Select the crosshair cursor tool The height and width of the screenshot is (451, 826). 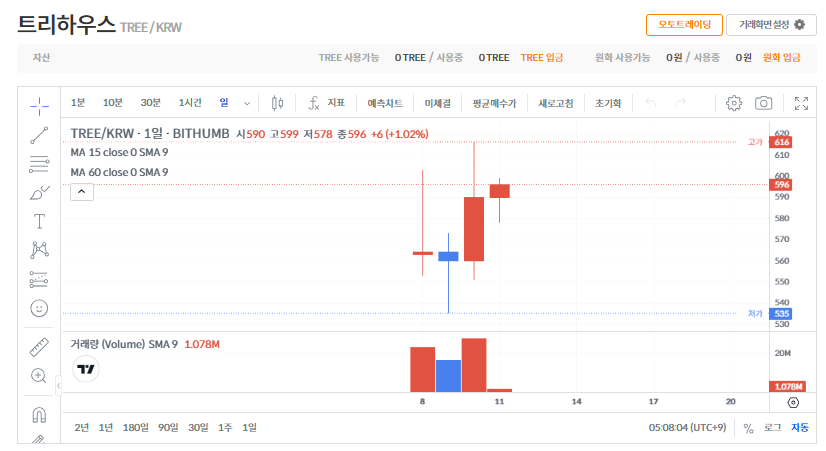[39, 106]
